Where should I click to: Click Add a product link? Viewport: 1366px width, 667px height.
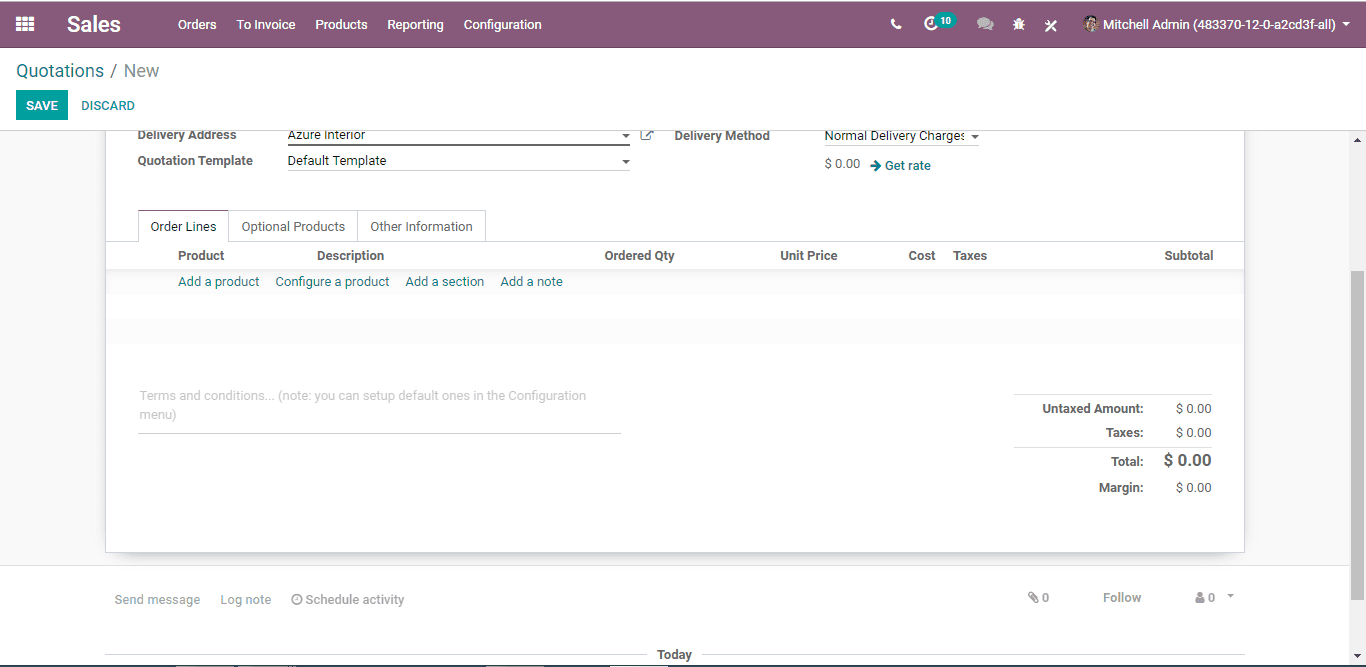(218, 282)
